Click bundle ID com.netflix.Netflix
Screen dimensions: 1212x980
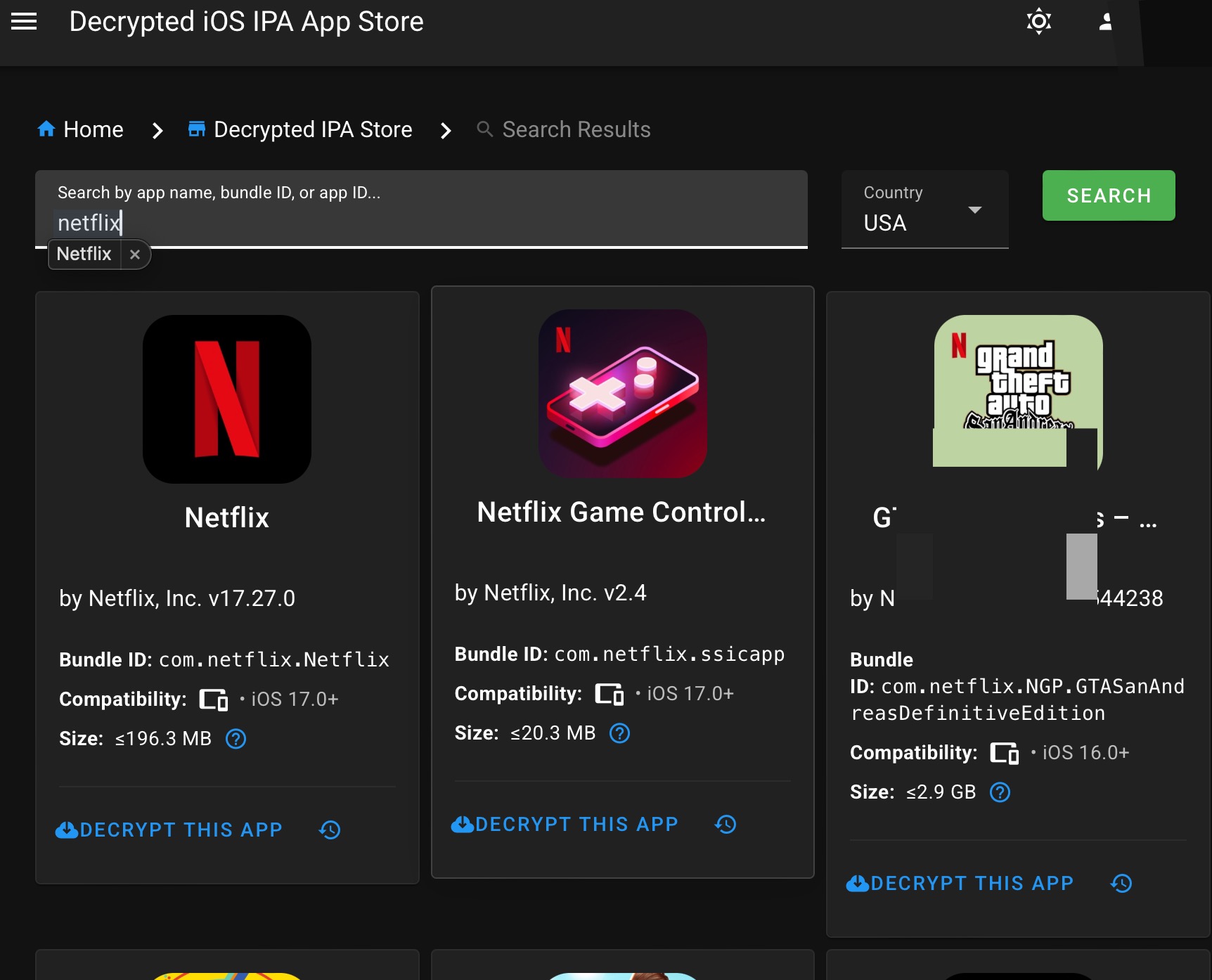274,659
